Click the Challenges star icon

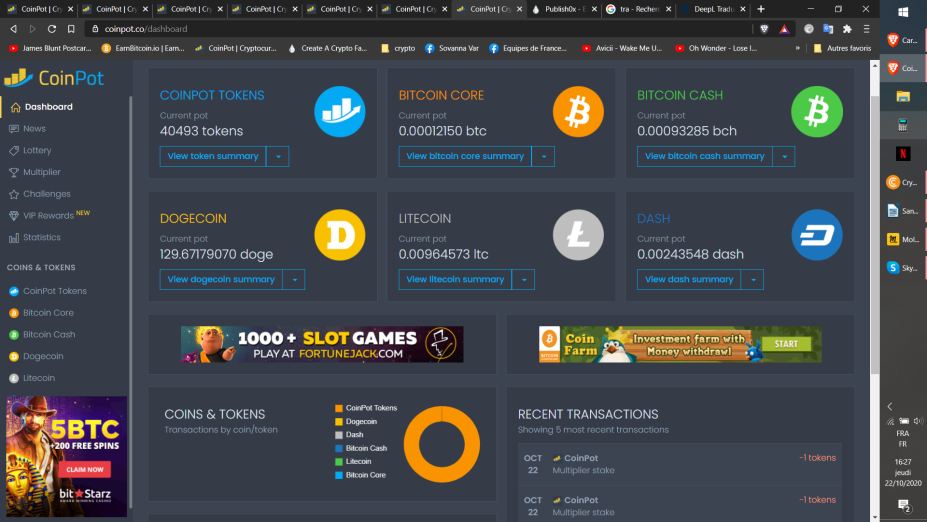click(x=14, y=194)
